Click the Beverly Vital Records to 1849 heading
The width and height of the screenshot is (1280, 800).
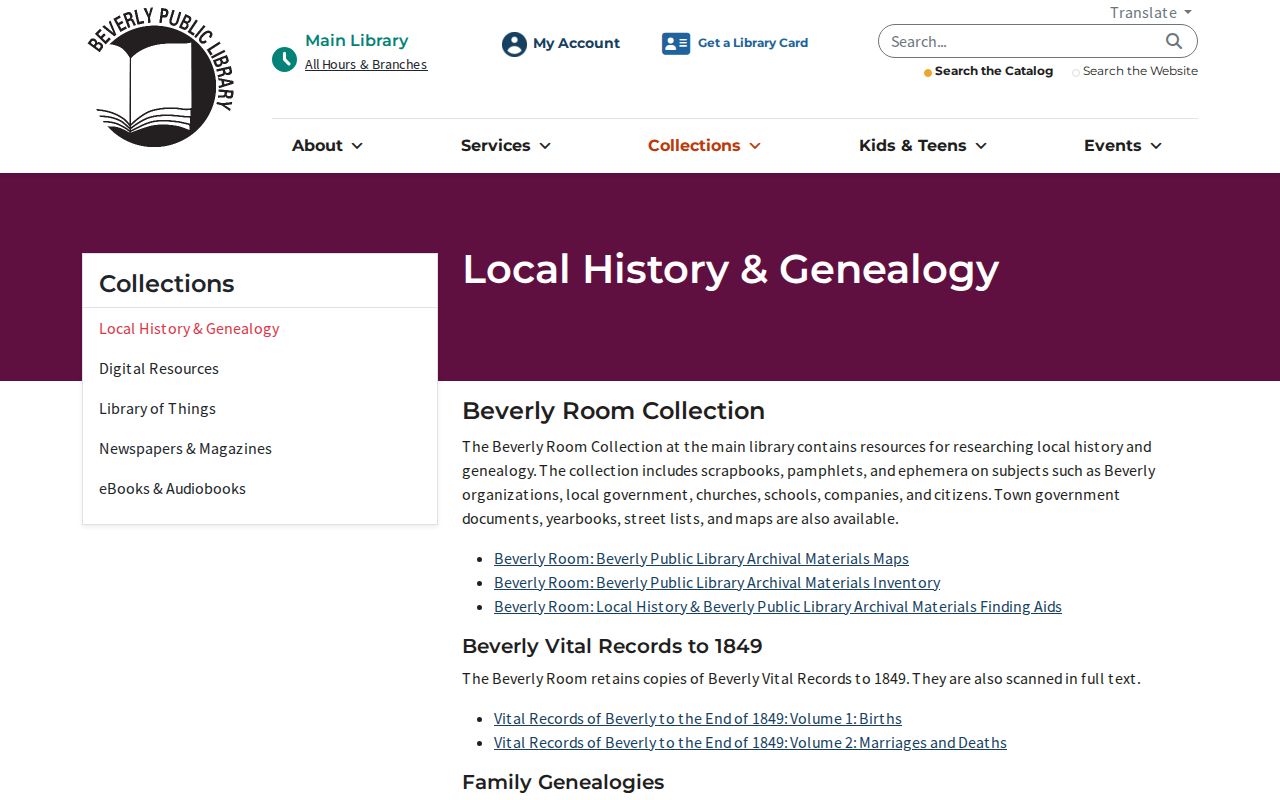pos(612,646)
